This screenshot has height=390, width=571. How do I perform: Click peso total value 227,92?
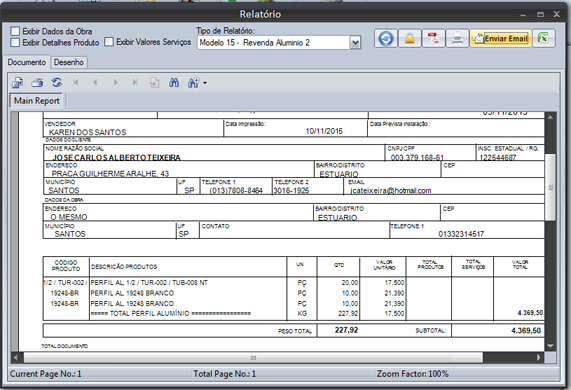[x=346, y=330]
